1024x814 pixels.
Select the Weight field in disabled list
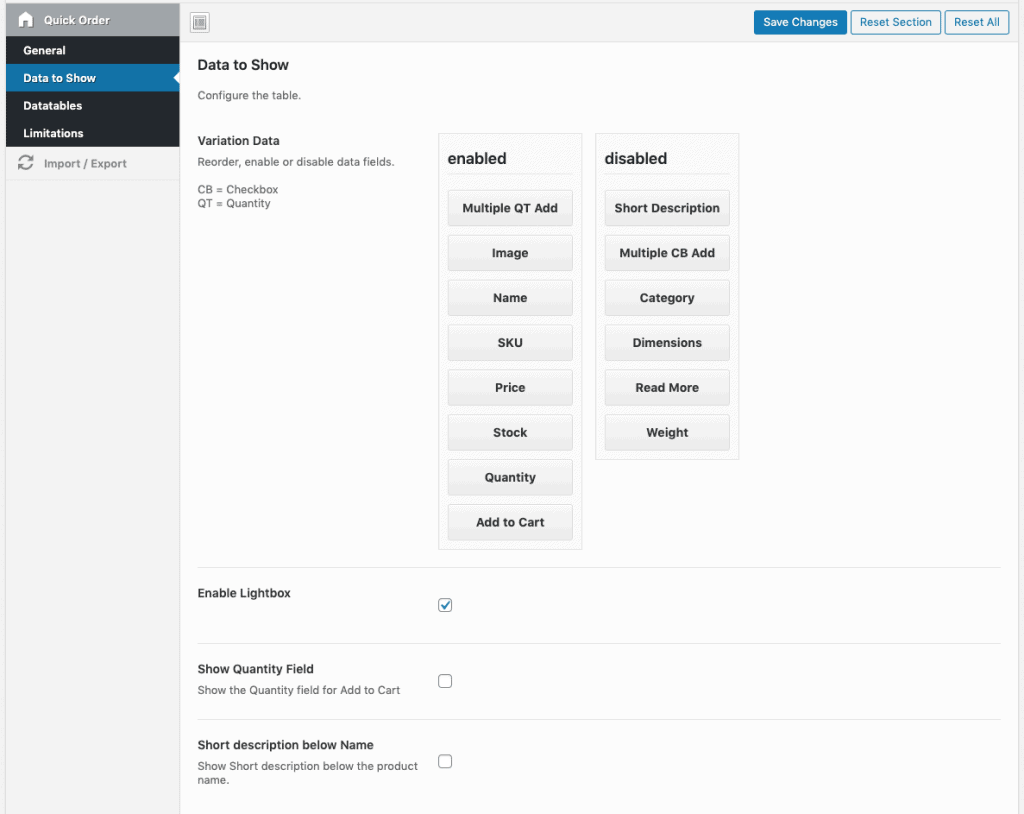[x=667, y=433]
